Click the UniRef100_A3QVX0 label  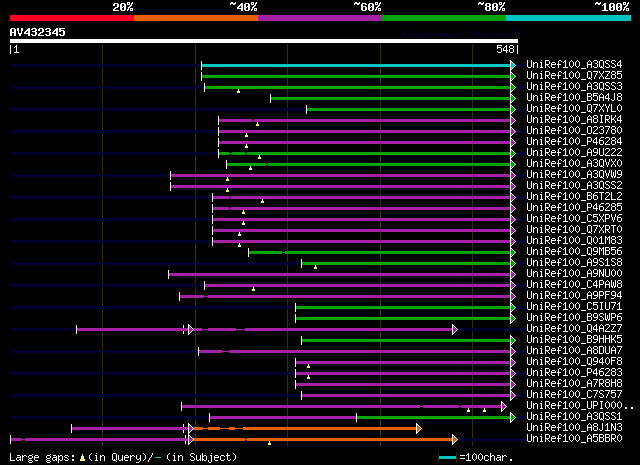point(574,164)
